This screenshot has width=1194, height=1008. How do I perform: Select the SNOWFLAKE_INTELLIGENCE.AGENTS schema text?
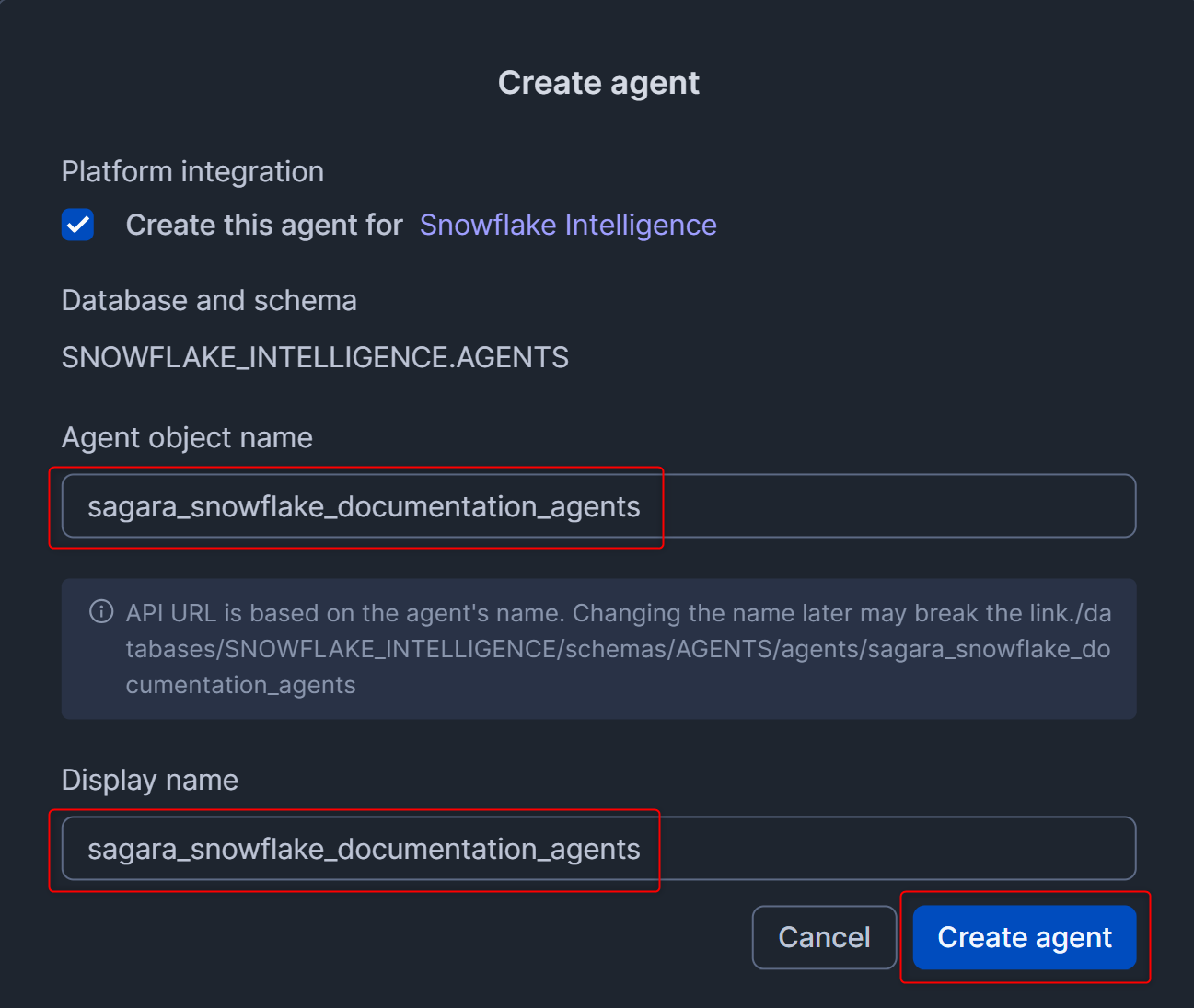[x=315, y=357]
